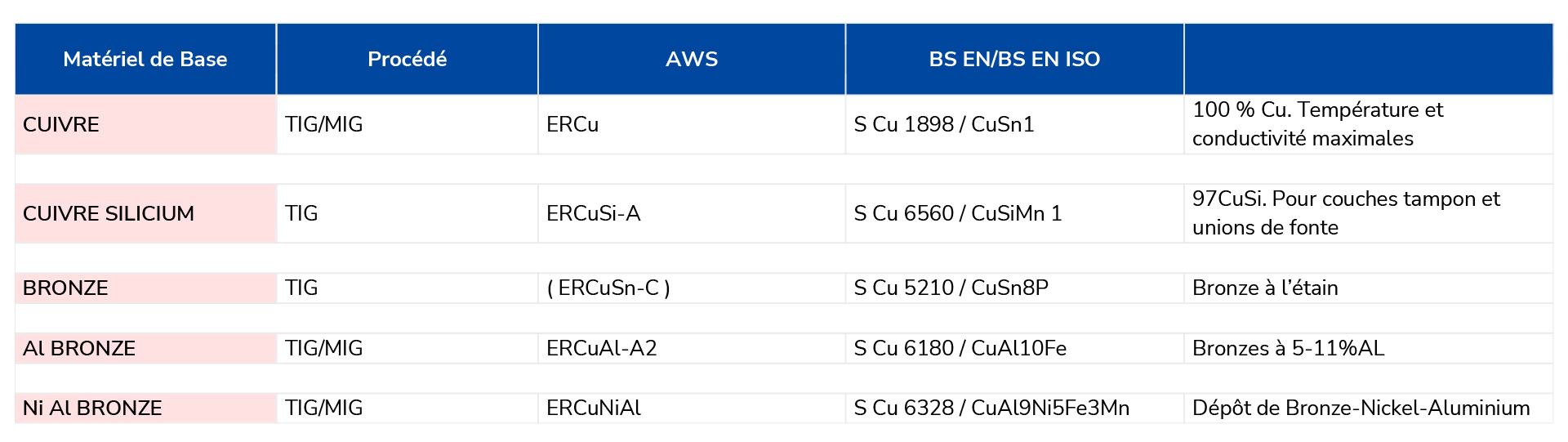Select the Procédé column header
1568x442 pixels.
[407, 59]
